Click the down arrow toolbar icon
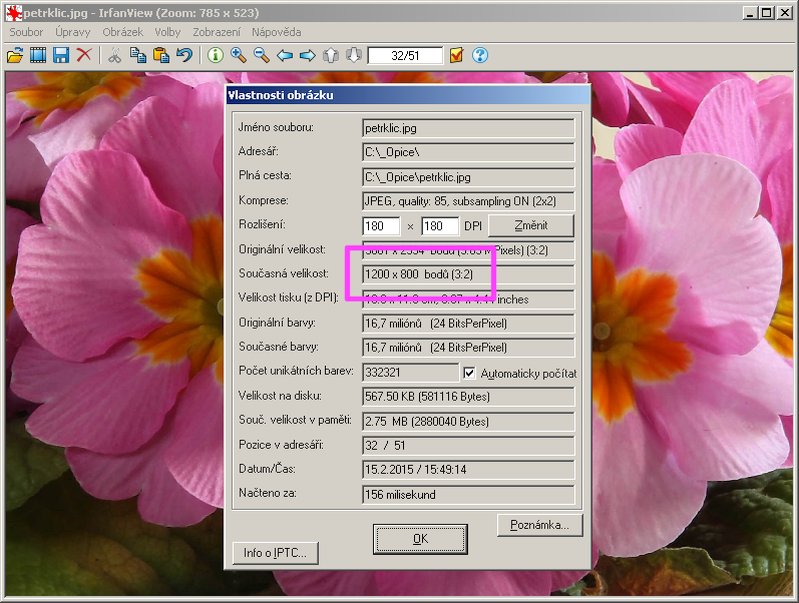This screenshot has width=799, height=603. pyautogui.click(x=354, y=55)
